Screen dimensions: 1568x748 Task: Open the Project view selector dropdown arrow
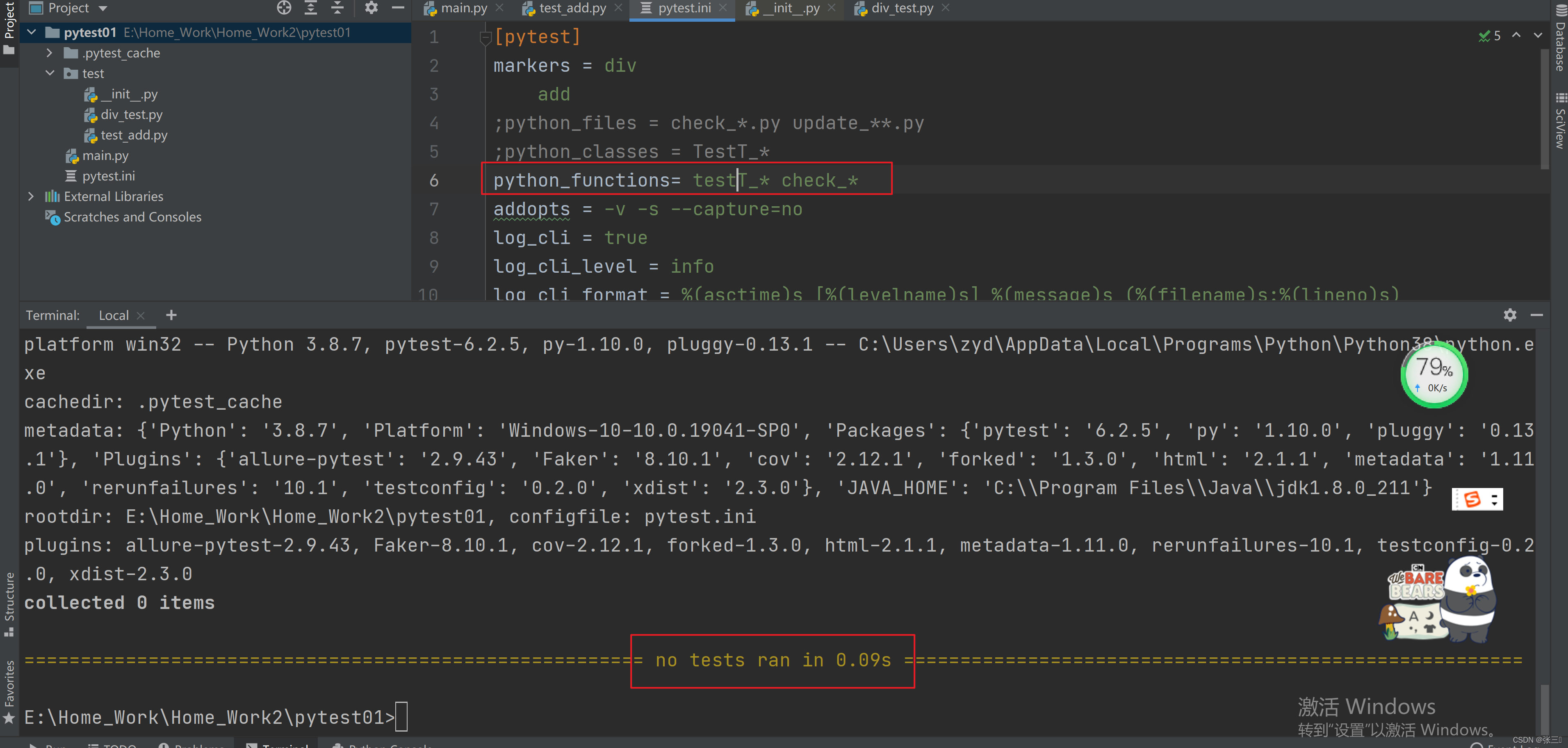tap(103, 8)
